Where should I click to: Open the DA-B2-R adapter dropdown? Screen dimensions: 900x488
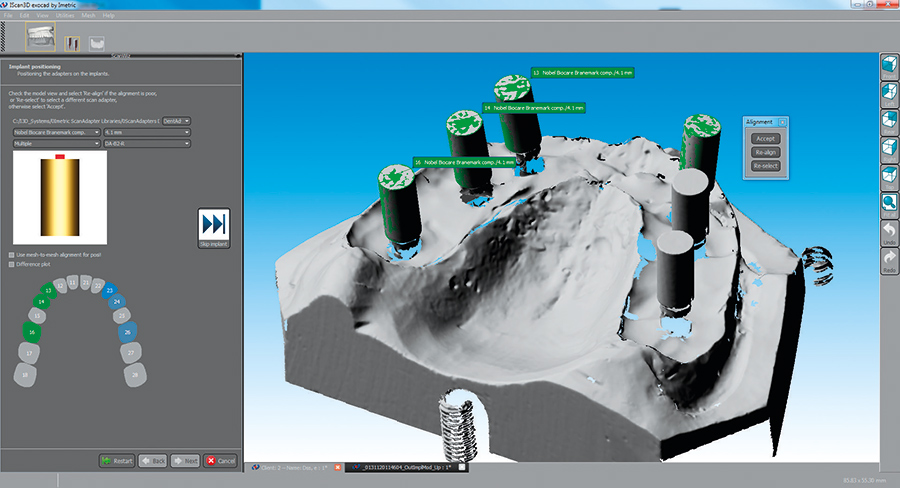(x=146, y=144)
